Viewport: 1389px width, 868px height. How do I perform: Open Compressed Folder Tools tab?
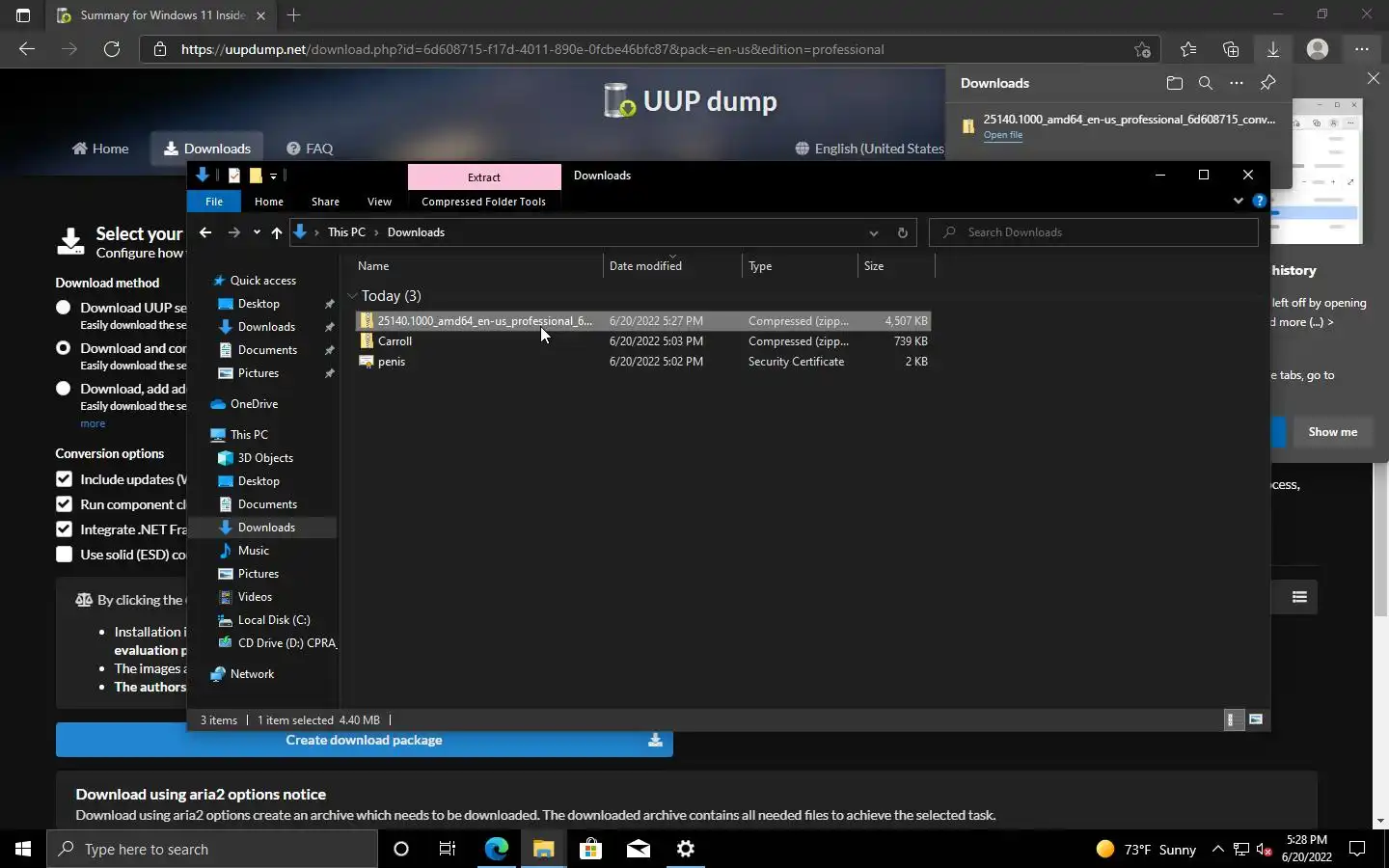tap(483, 202)
